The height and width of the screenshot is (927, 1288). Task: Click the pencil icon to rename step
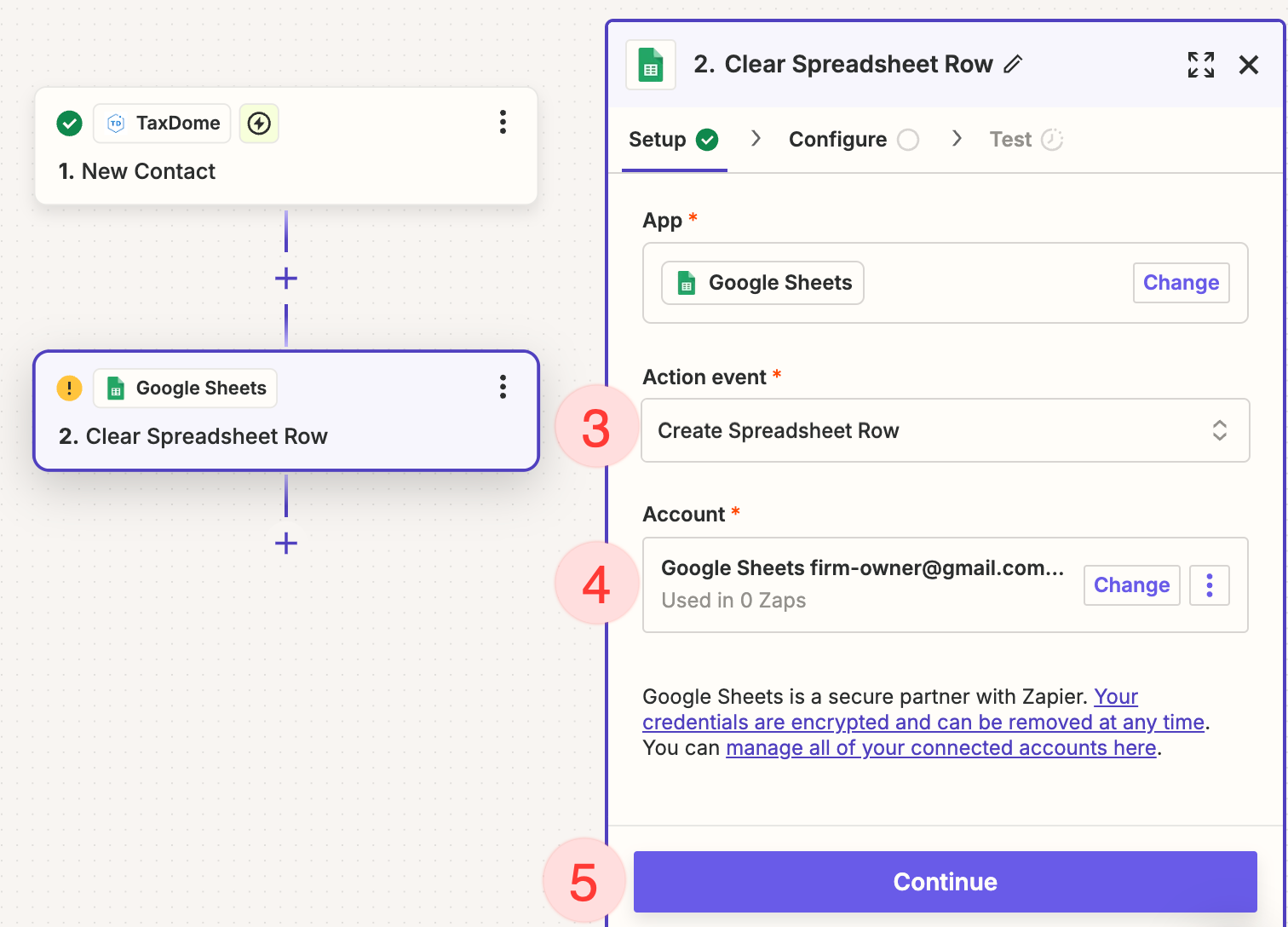(1013, 65)
